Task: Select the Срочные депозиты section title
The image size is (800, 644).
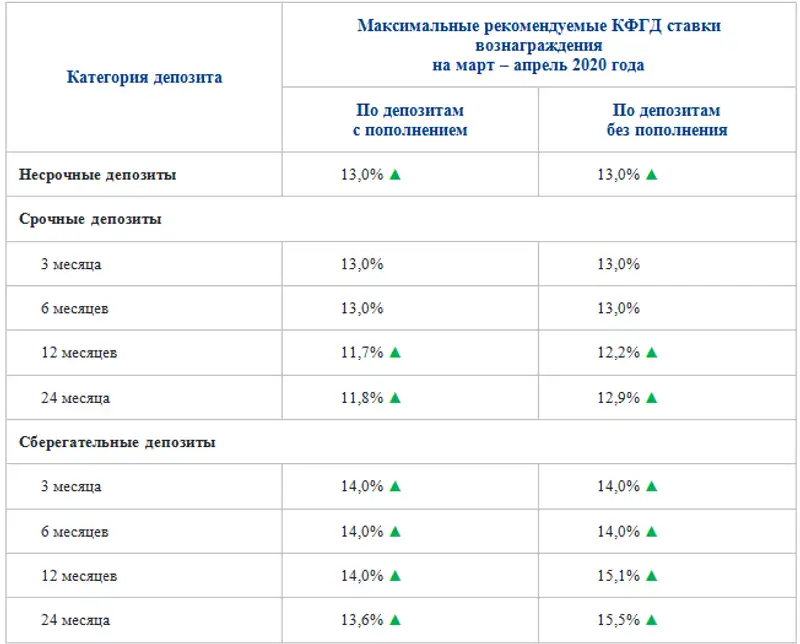Action: (x=91, y=219)
